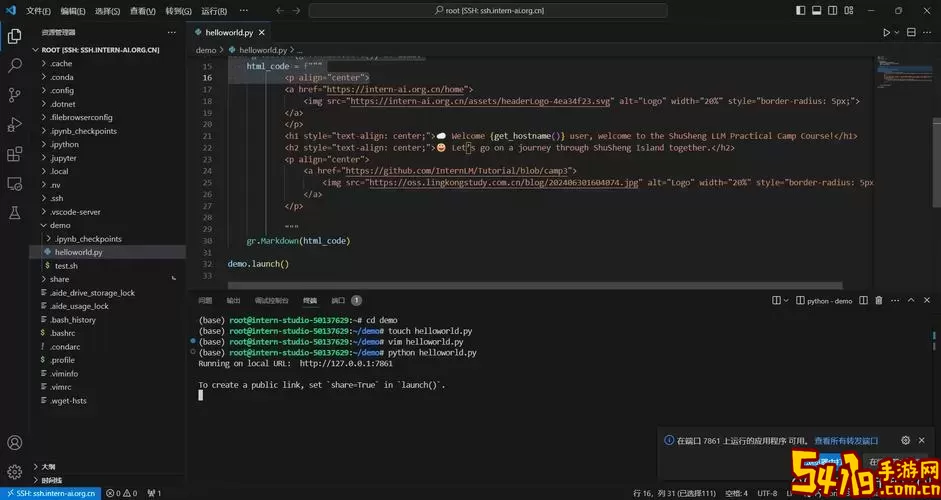Open new terminal launch profile dropdown

[x=787, y=300]
